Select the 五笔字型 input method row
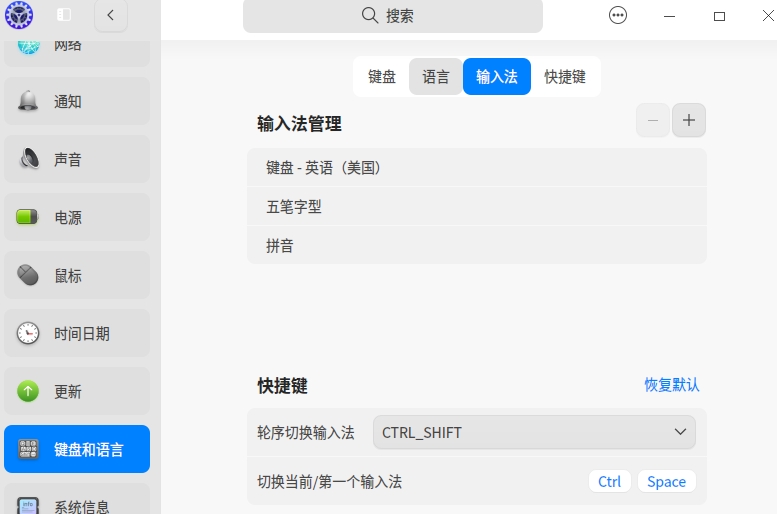777x514 pixels. (x=477, y=206)
